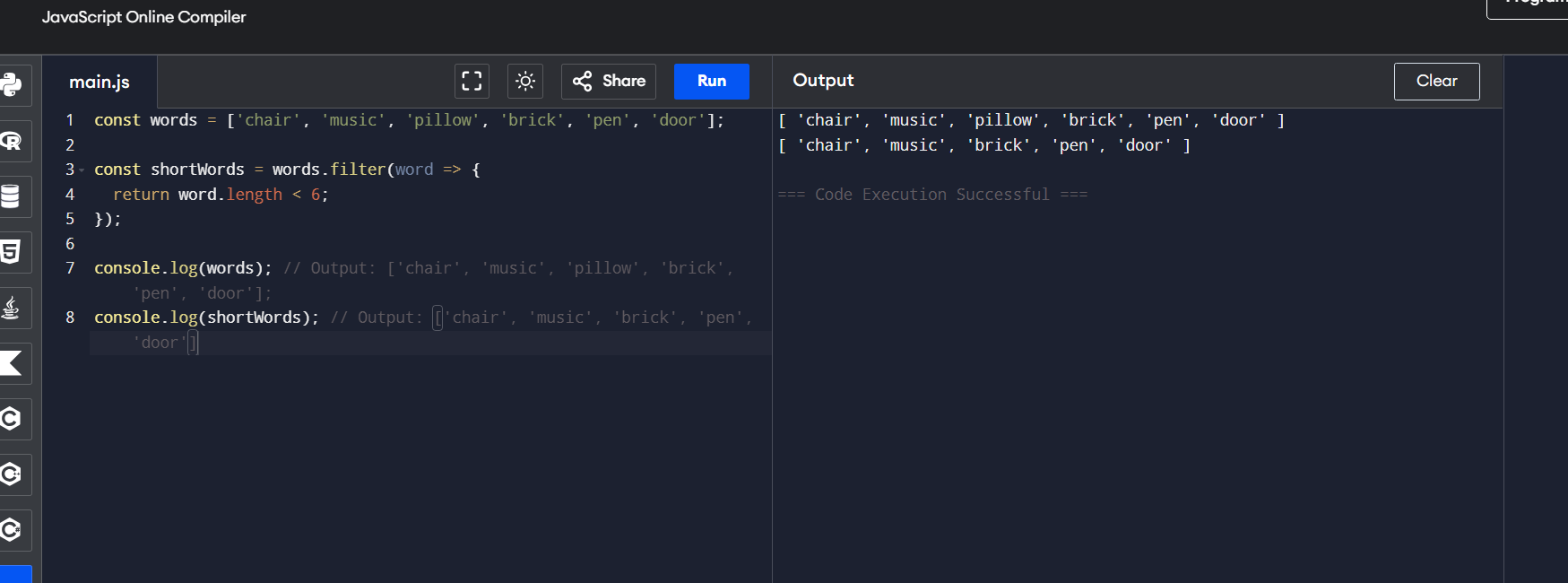Select the main.js file tab
This screenshot has height=583, width=1568.
point(100,83)
